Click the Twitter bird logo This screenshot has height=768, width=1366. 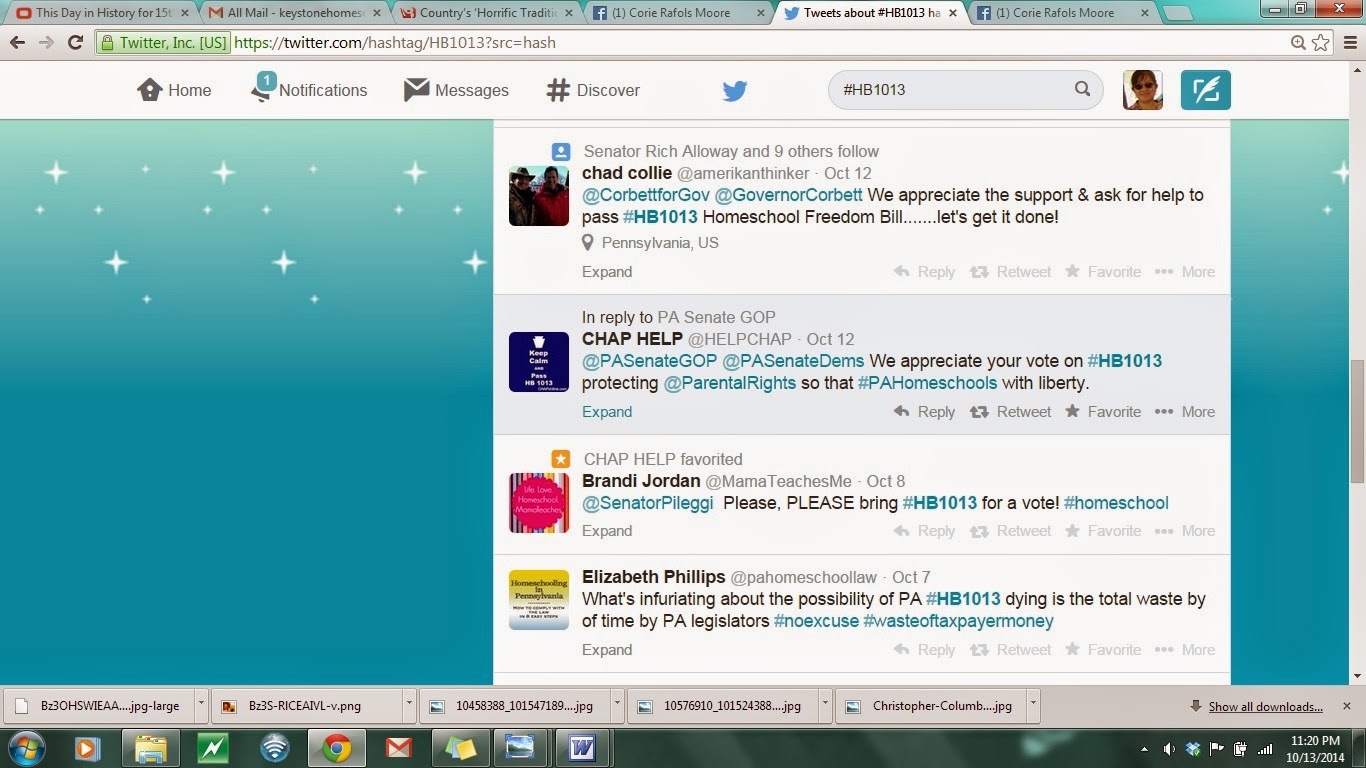tap(735, 91)
